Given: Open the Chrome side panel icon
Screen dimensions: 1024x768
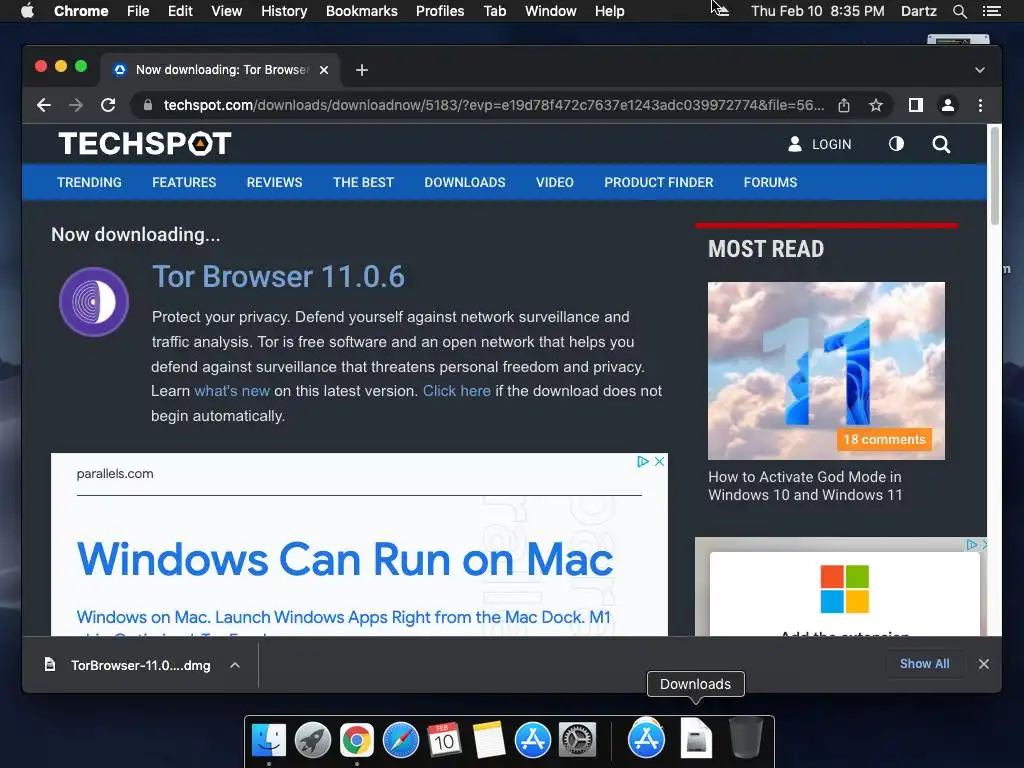Looking at the screenshot, I should click(916, 105).
